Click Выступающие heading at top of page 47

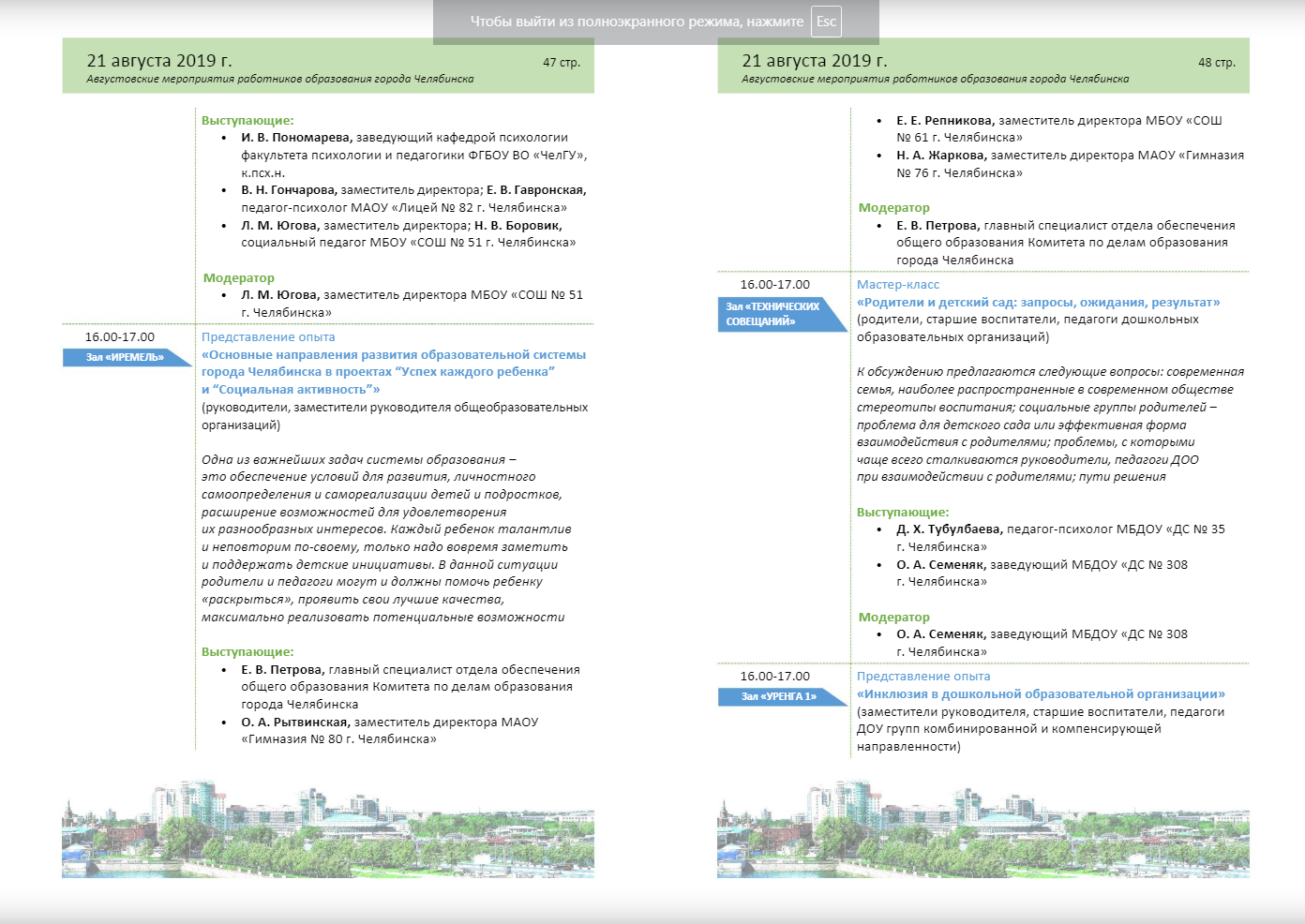tap(247, 121)
